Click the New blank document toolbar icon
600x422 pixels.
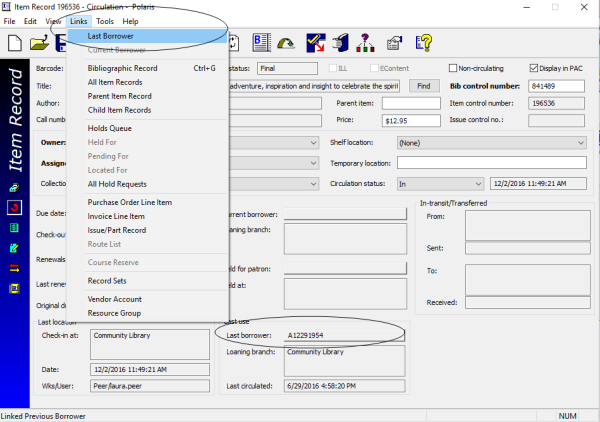point(15,43)
